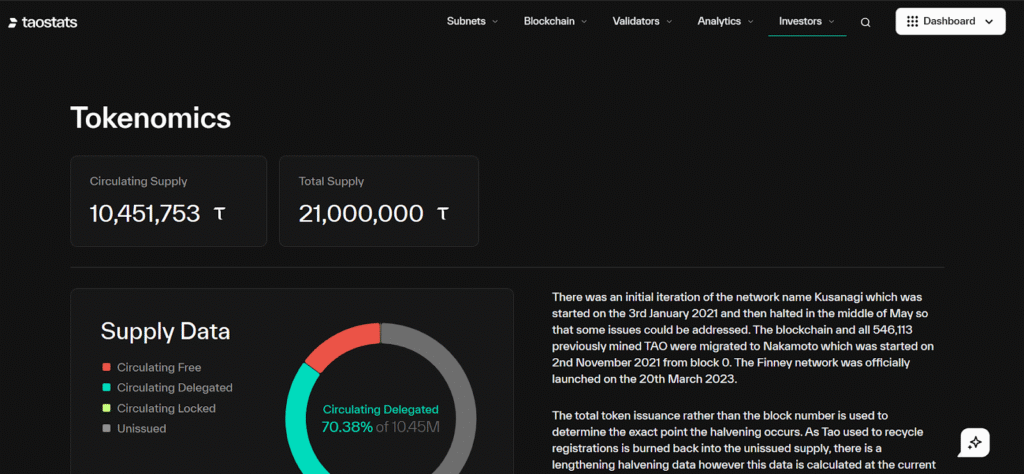Screen dimensions: 1024x474
Task: Click the Dashboard grid icon
Action: 912,21
